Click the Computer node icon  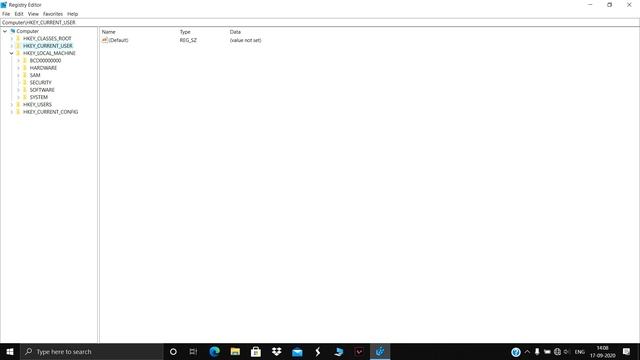(x=13, y=31)
